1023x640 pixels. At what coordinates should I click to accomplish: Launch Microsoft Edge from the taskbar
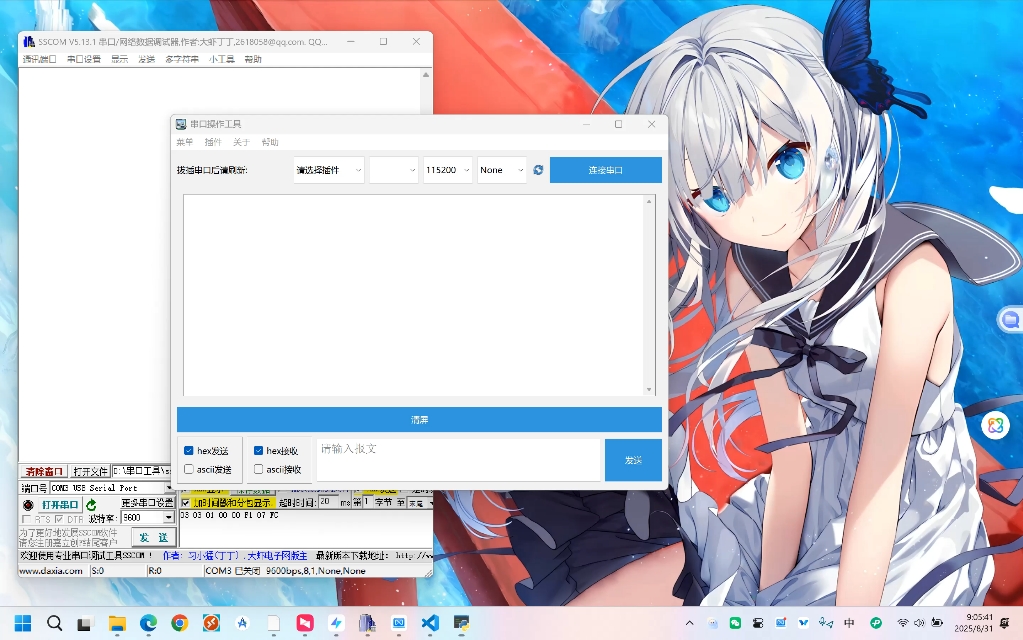tap(148, 624)
